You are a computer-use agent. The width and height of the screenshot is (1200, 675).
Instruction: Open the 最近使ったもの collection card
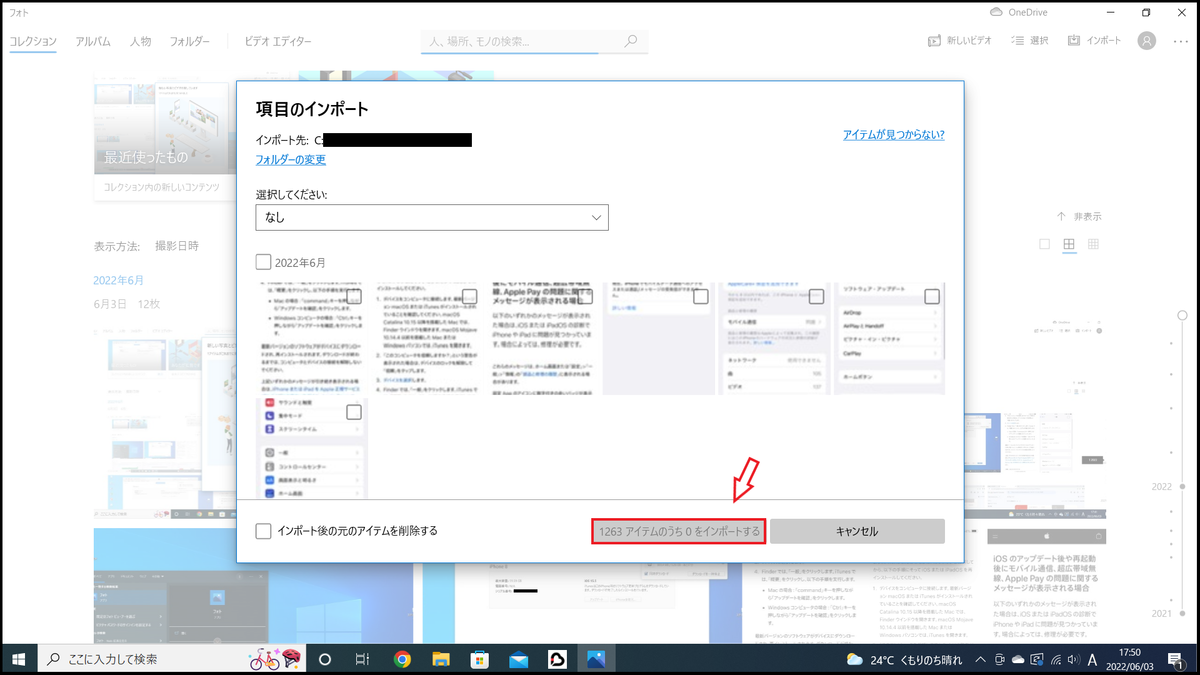pyautogui.click(x=164, y=138)
